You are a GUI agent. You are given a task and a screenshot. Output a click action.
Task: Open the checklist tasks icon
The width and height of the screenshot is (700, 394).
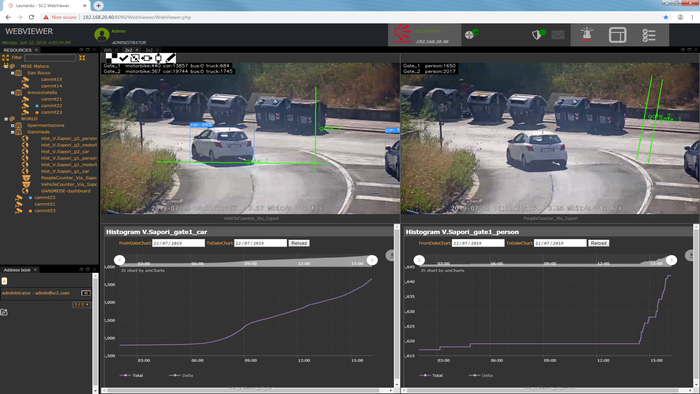(648, 35)
